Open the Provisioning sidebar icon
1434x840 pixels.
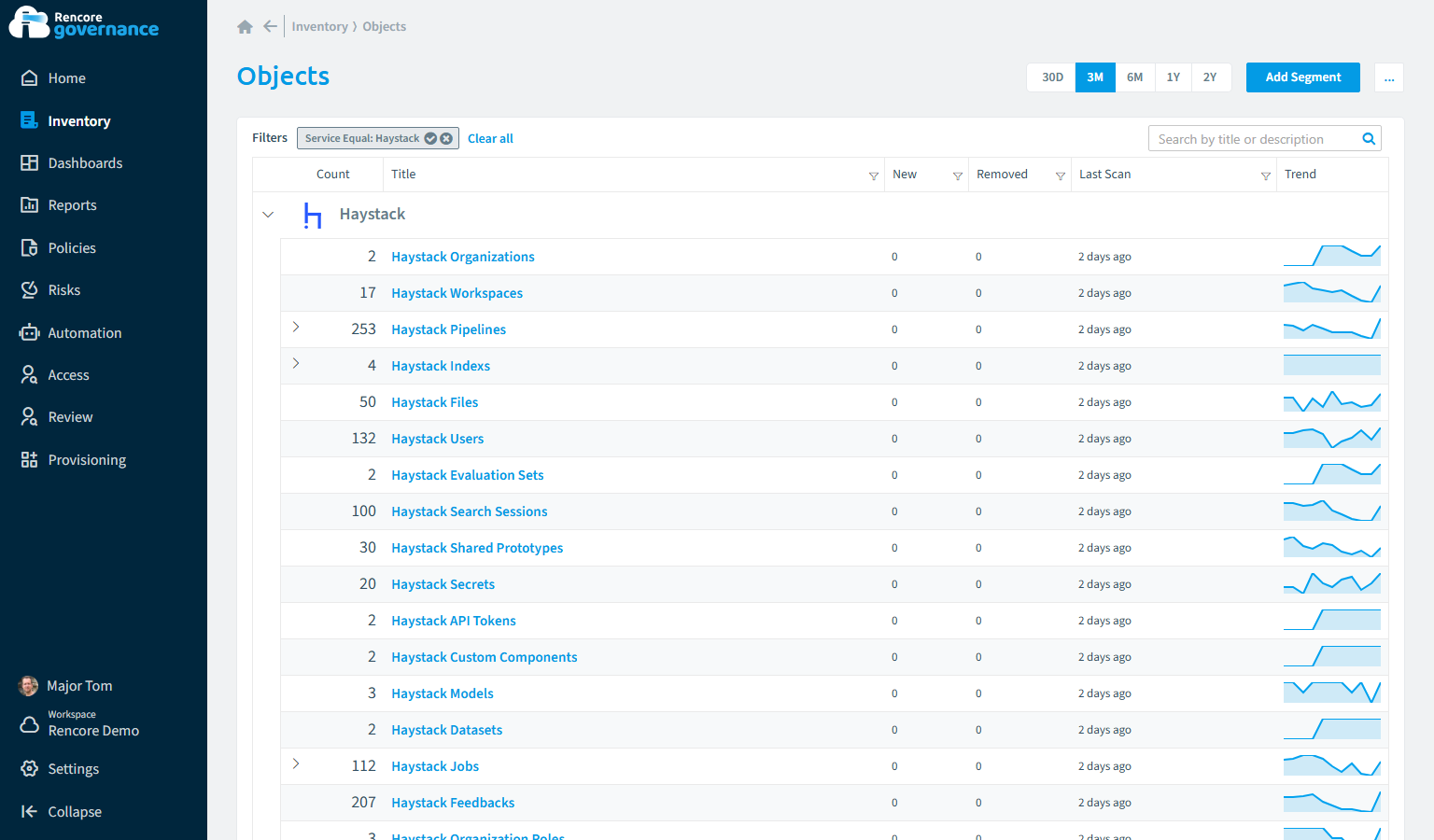30,460
